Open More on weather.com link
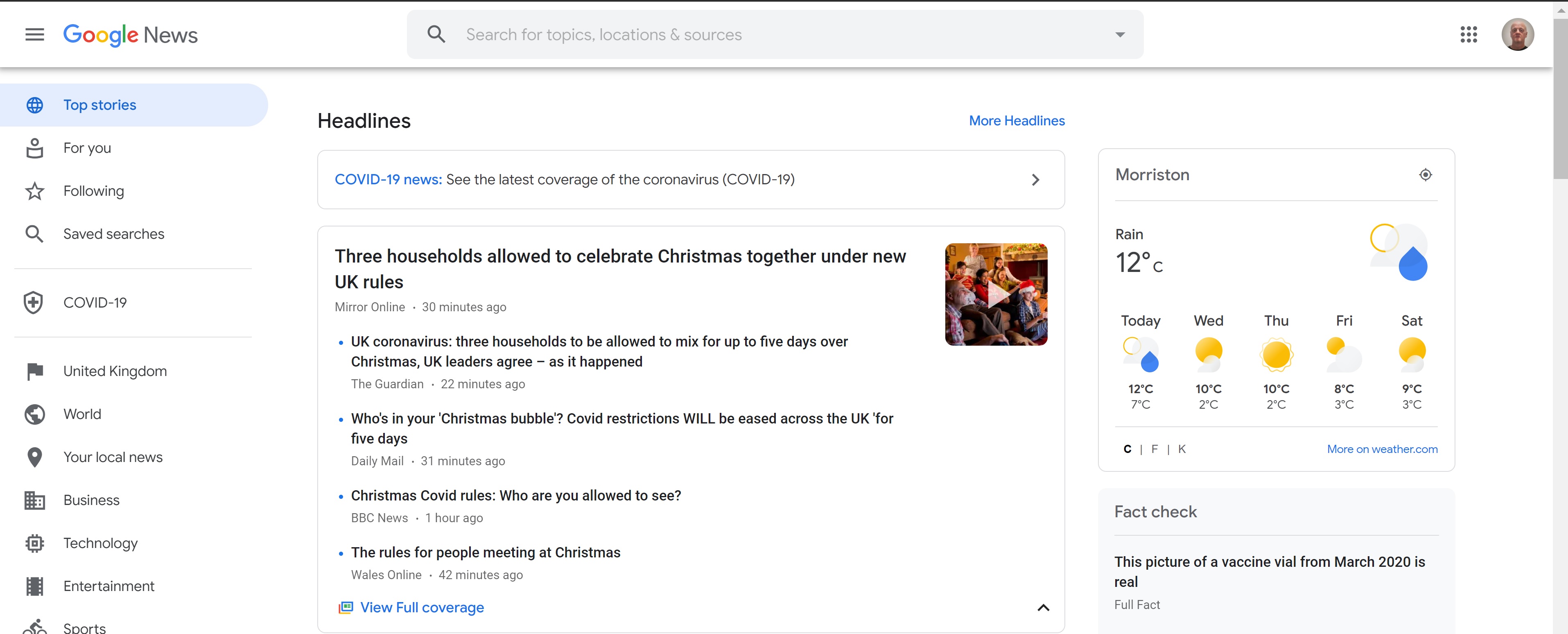 (x=1382, y=449)
